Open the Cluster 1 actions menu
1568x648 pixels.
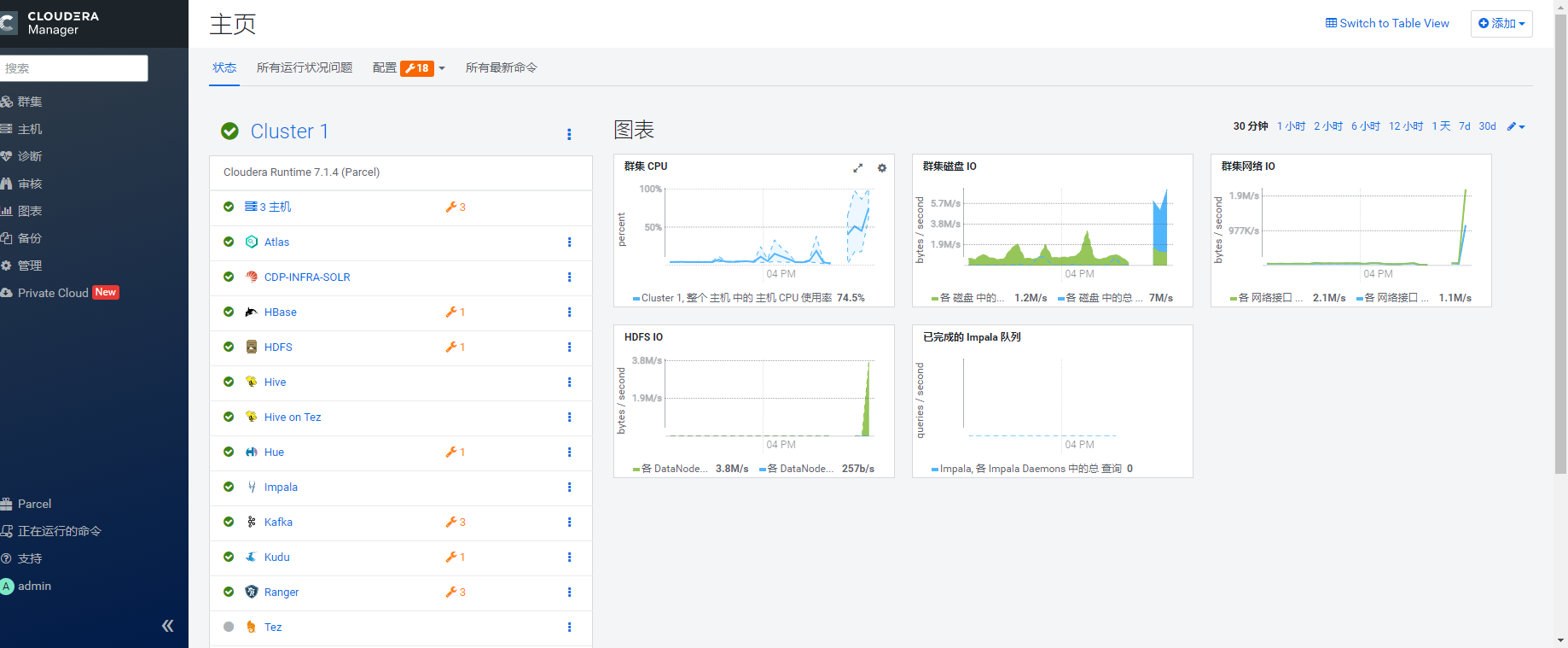pos(569,134)
